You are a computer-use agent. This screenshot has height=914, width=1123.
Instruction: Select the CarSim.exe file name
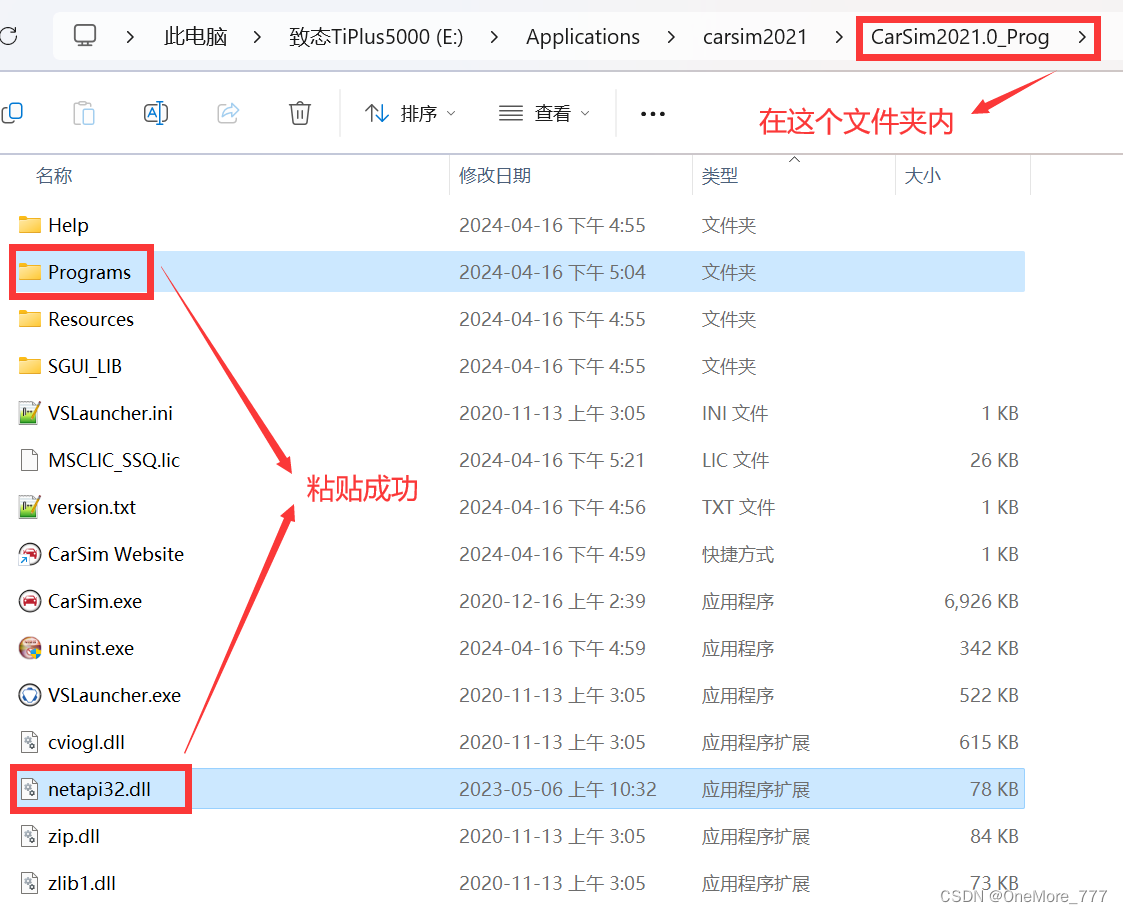coord(95,602)
